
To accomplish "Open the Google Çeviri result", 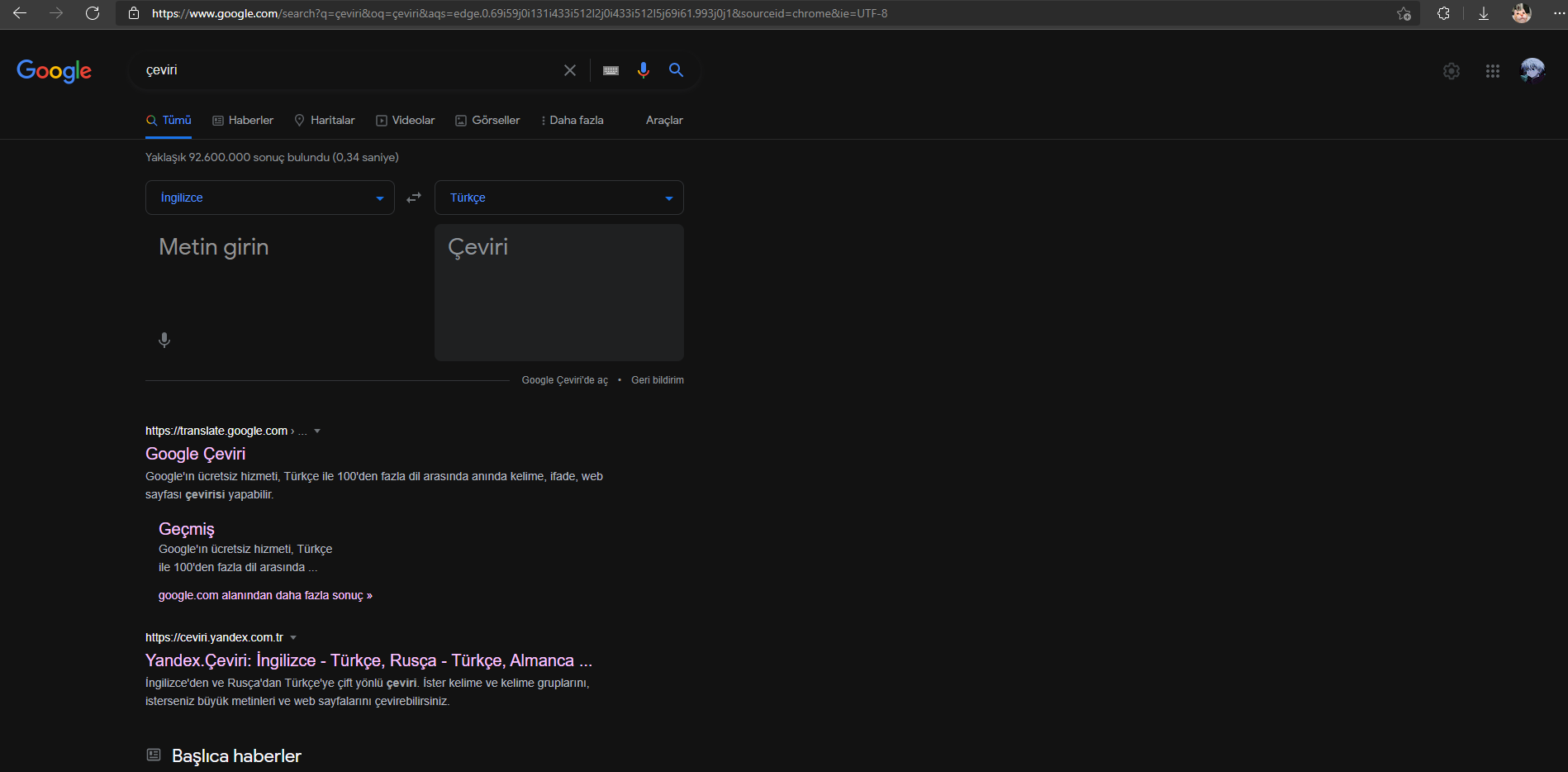I will click(196, 454).
